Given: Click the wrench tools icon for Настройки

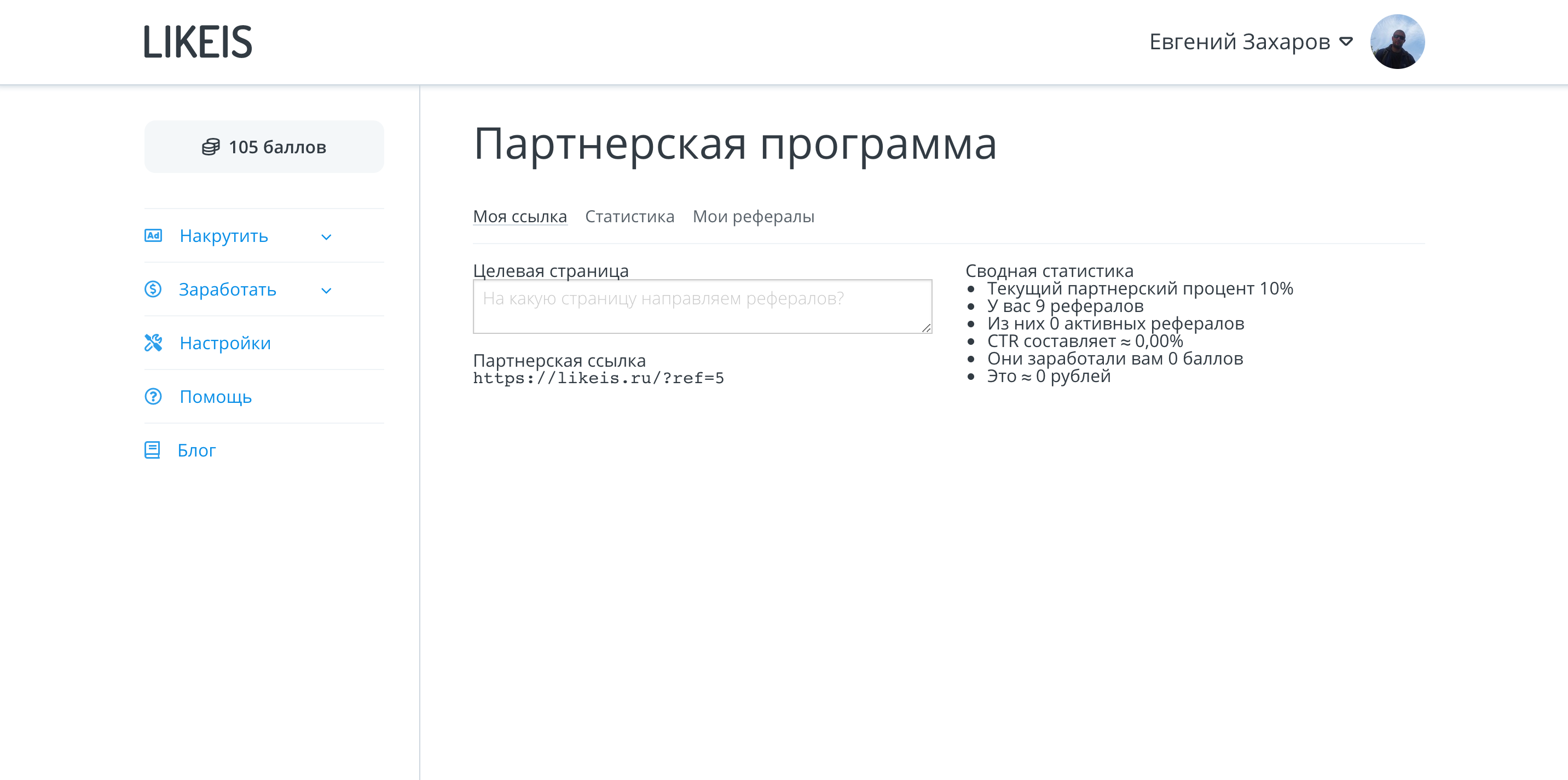Looking at the screenshot, I should 153,343.
